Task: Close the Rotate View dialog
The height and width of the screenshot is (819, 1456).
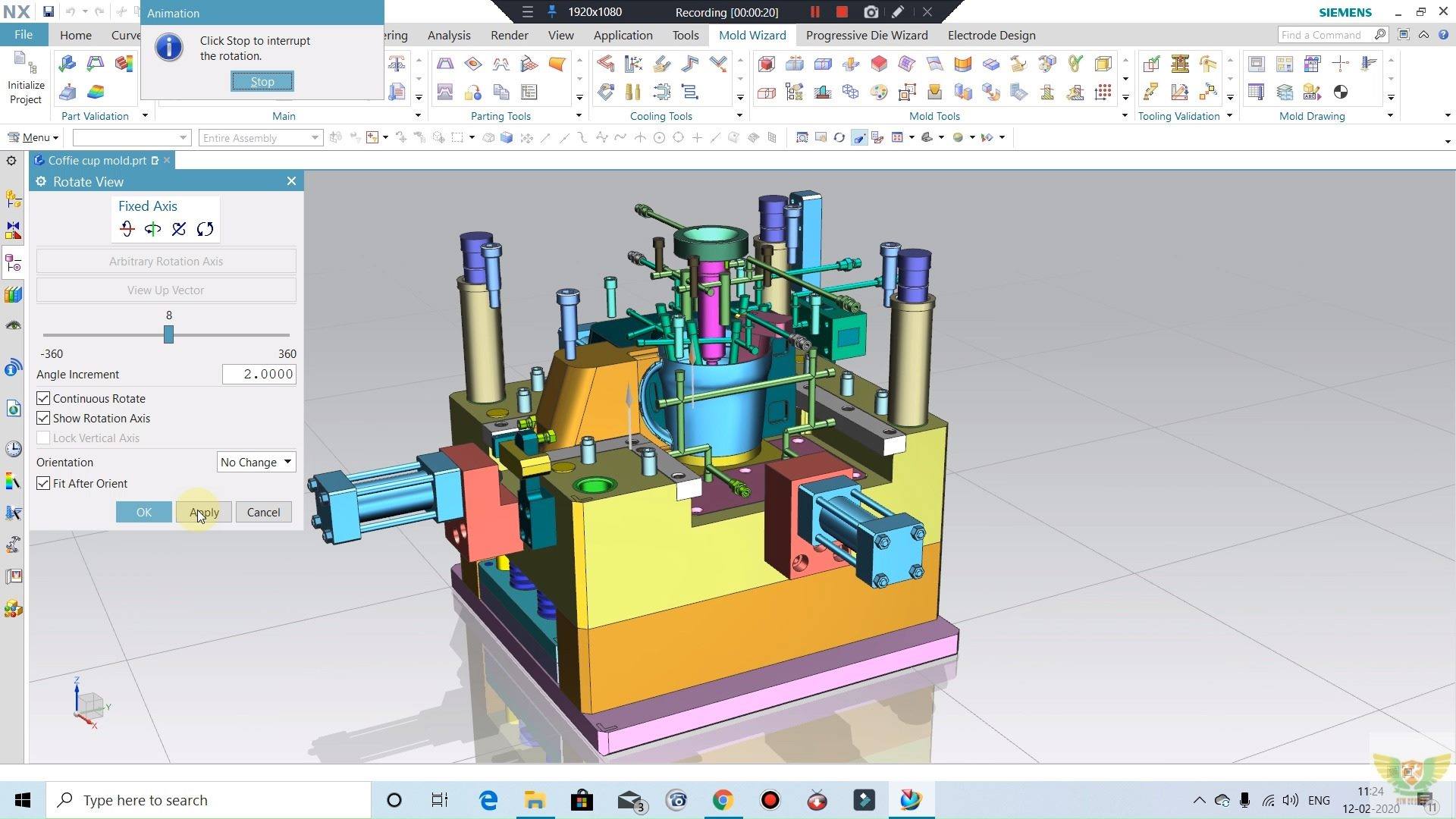Action: [x=291, y=181]
